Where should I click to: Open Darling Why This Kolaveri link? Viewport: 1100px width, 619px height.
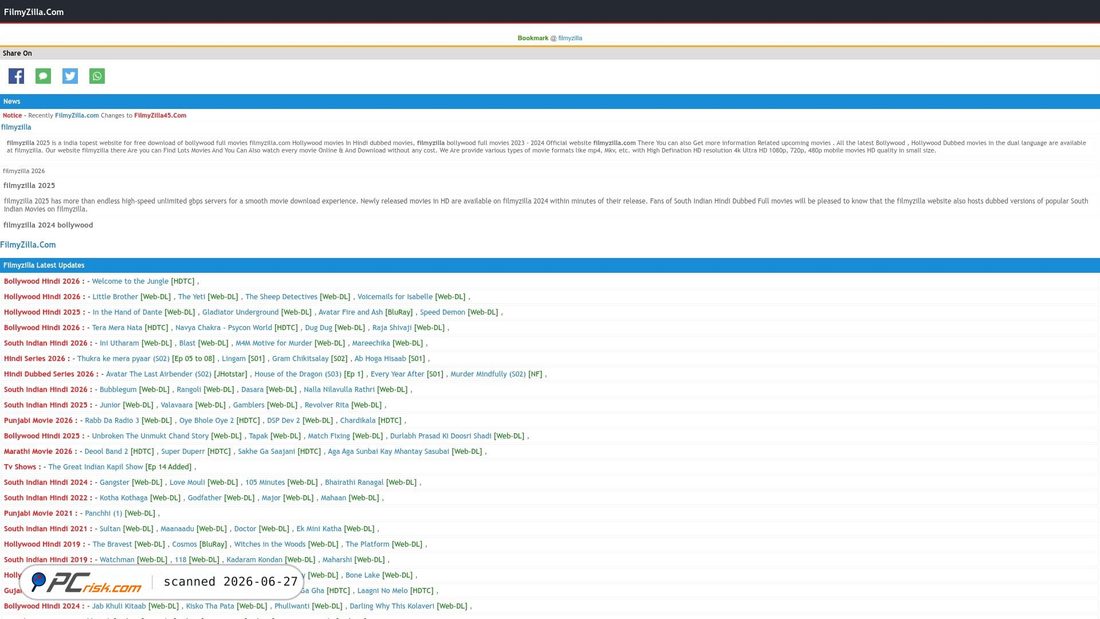(x=391, y=606)
